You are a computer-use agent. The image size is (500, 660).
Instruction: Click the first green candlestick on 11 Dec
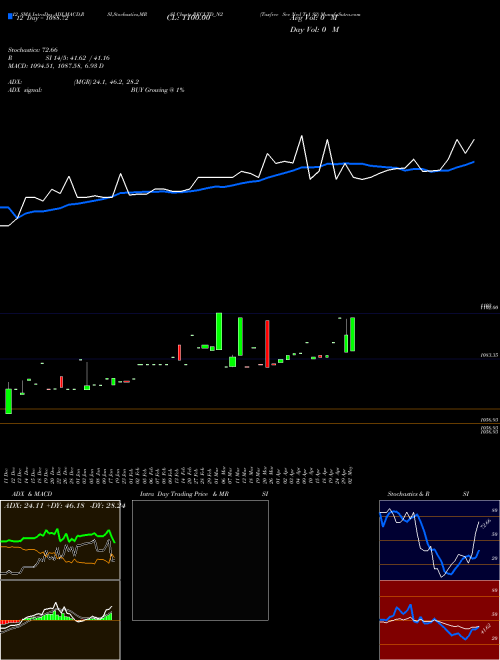8,401
